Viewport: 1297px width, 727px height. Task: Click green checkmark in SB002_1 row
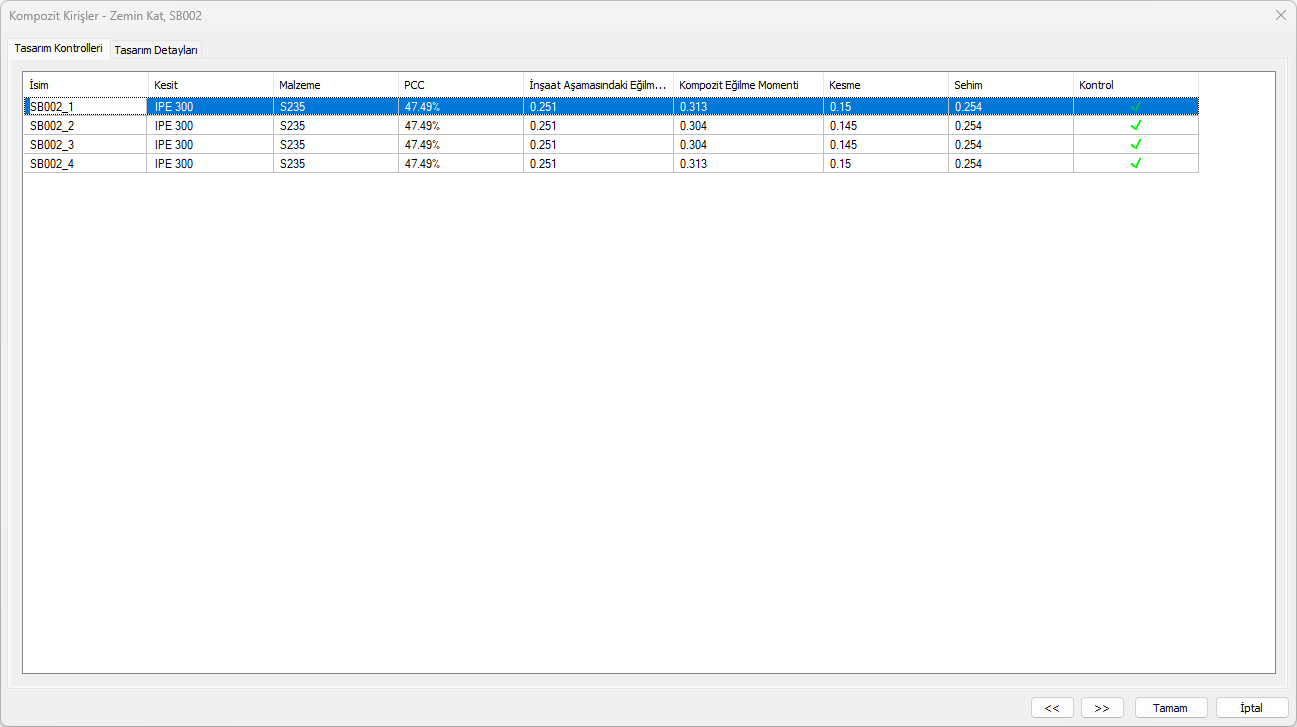click(x=1135, y=107)
